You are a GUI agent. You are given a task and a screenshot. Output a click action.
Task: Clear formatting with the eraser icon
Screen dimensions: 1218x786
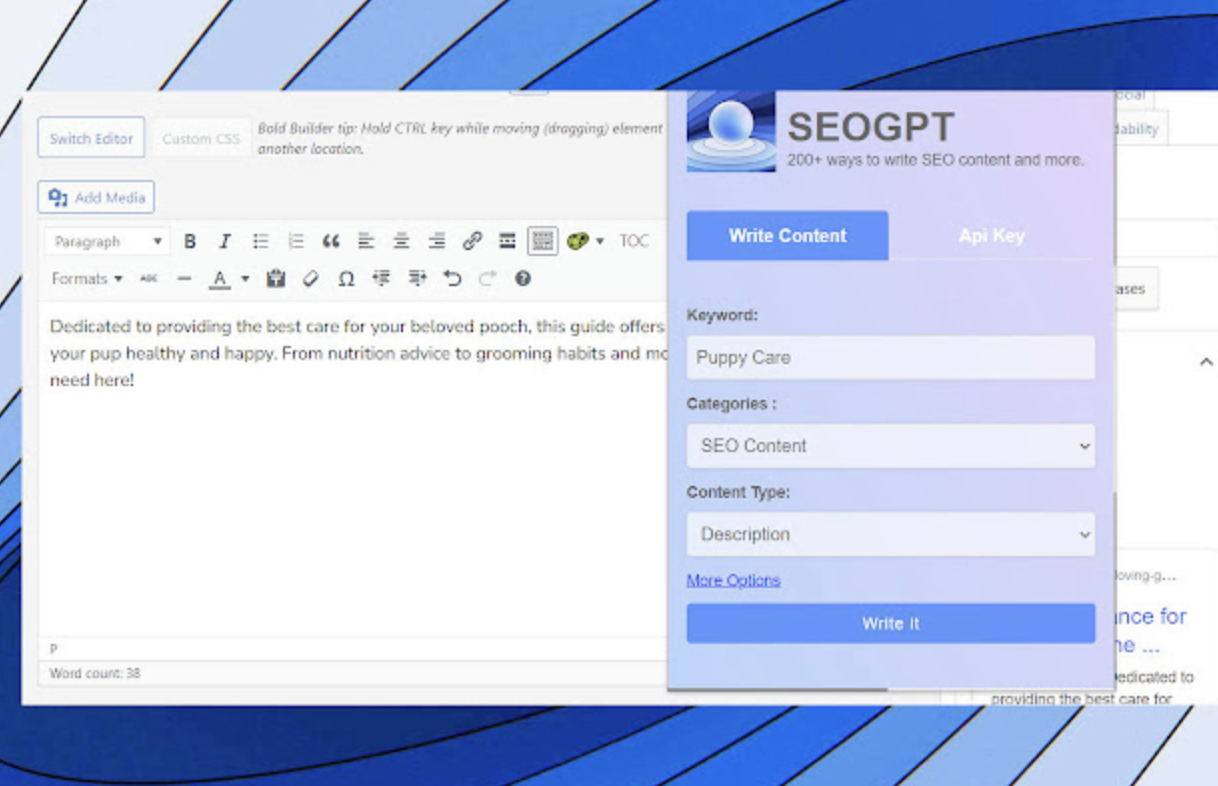coord(311,279)
